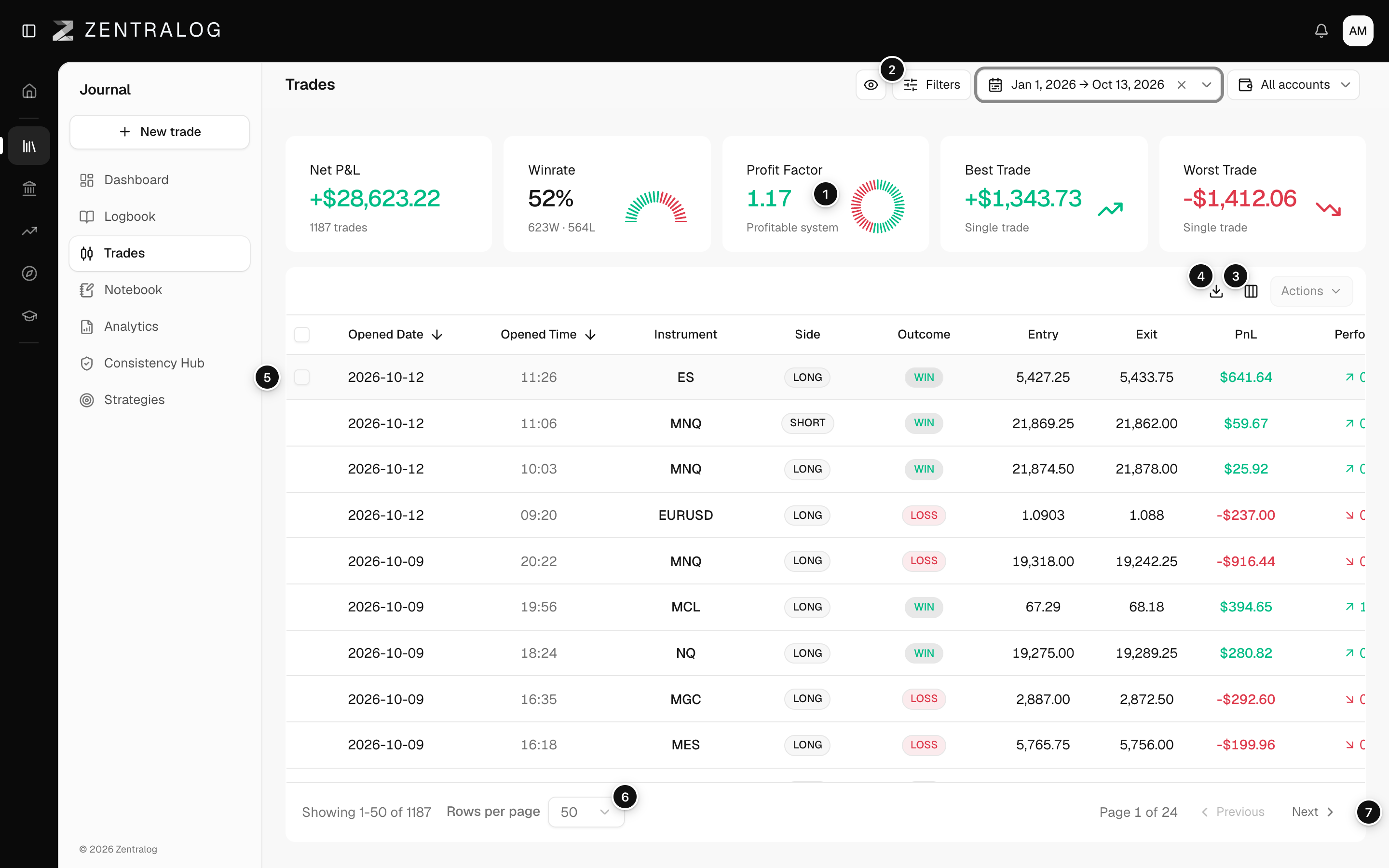Open Logbook in Journal menu
The height and width of the screenshot is (868, 1389).
160,217
